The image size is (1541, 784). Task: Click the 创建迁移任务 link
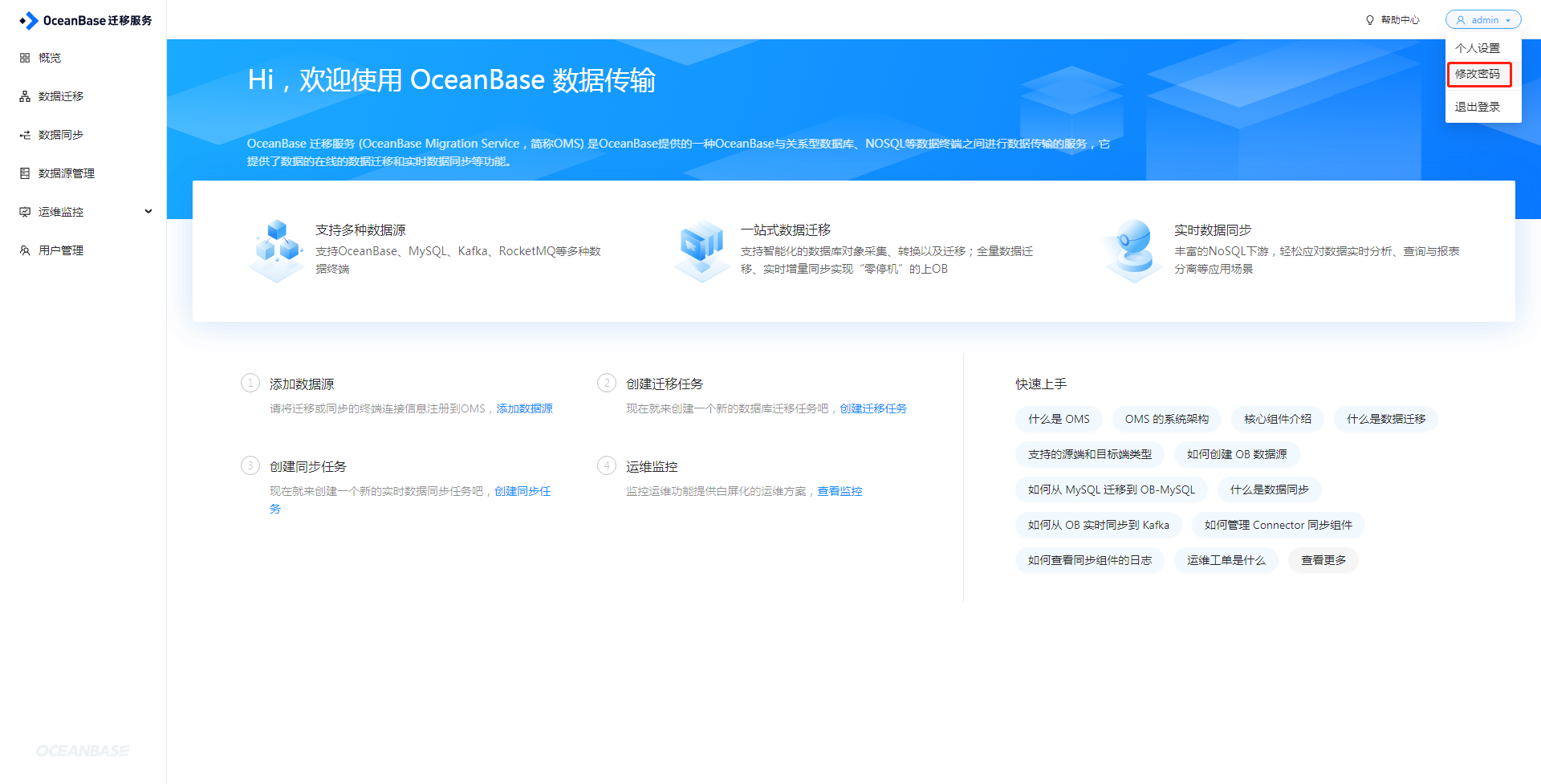873,408
